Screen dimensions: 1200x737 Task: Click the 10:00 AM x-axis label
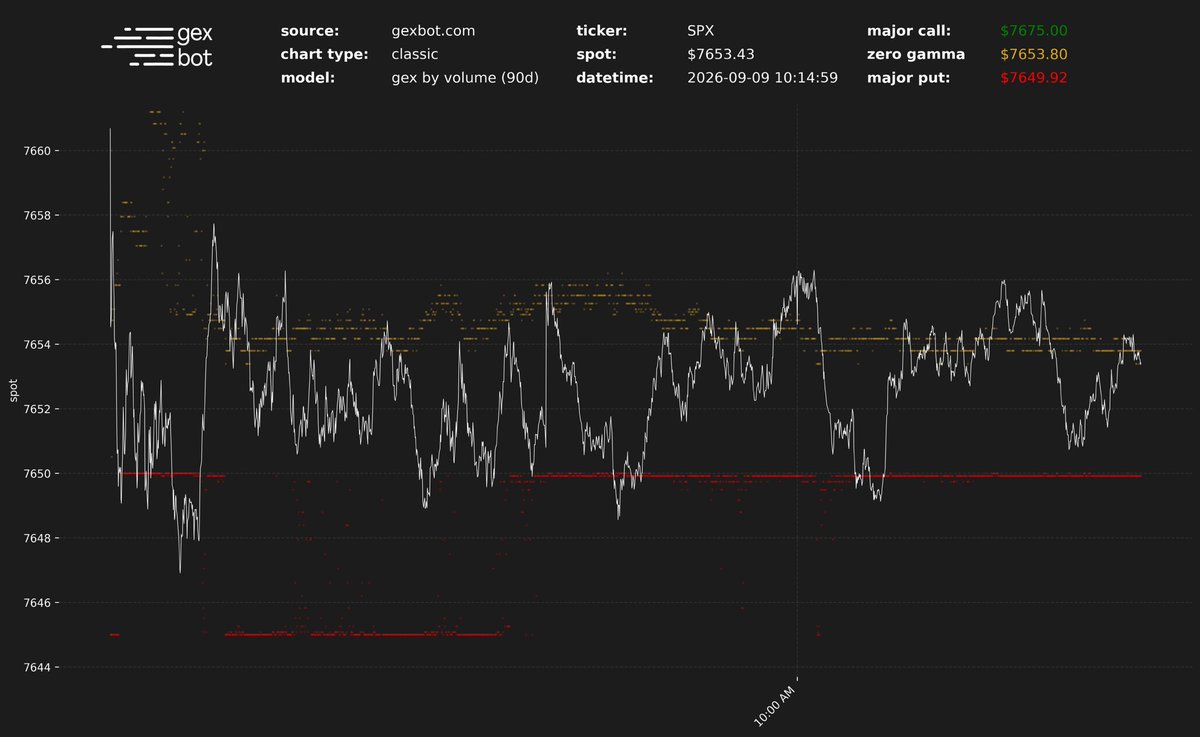click(x=777, y=704)
